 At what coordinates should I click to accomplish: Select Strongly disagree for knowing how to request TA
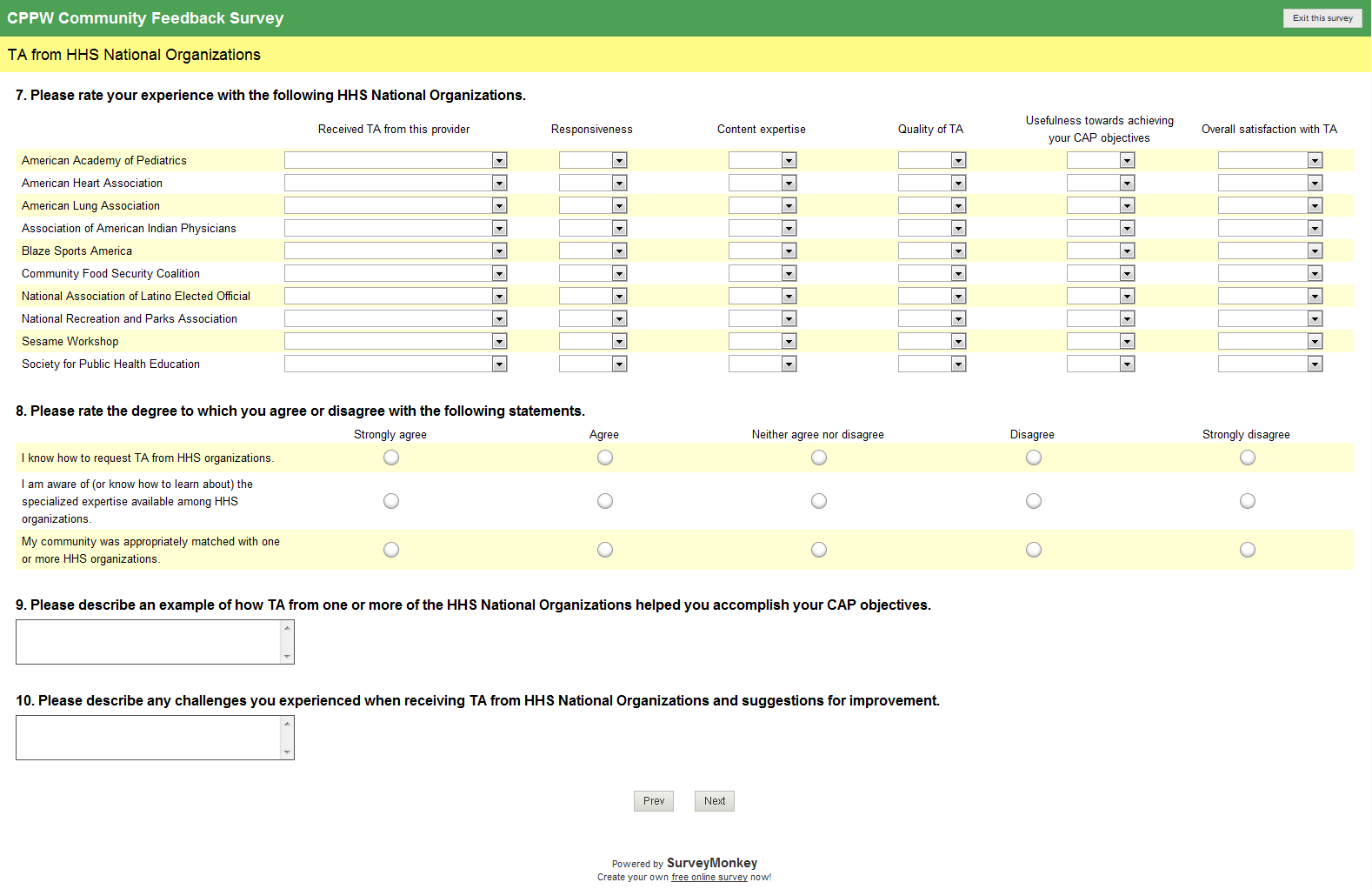(x=1247, y=458)
